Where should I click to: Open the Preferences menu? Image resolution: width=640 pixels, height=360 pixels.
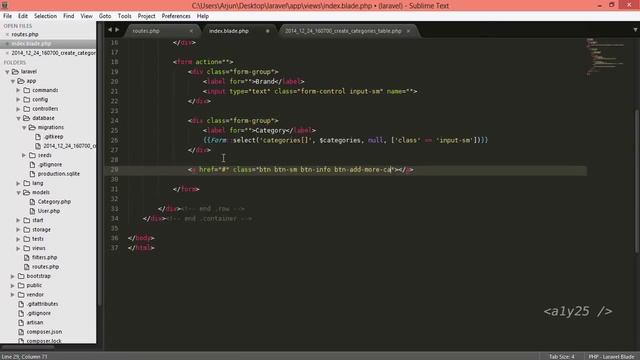176,16
